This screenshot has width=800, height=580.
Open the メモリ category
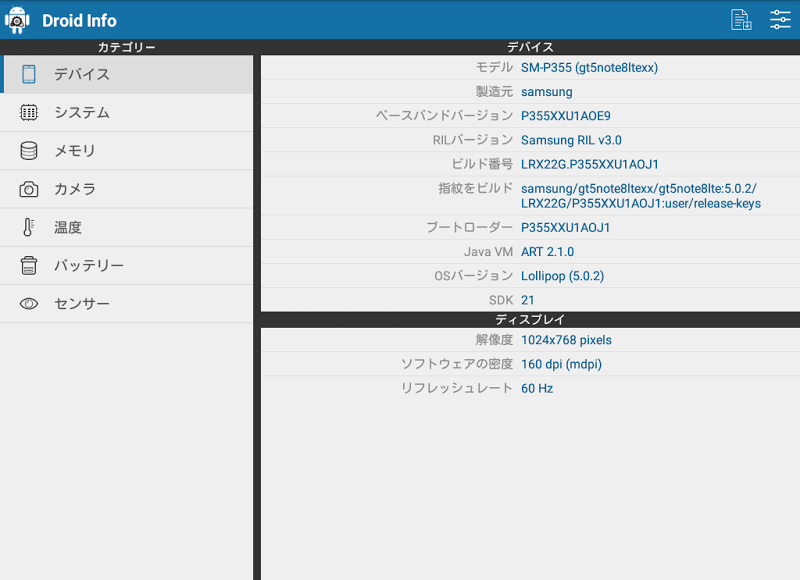coord(75,151)
